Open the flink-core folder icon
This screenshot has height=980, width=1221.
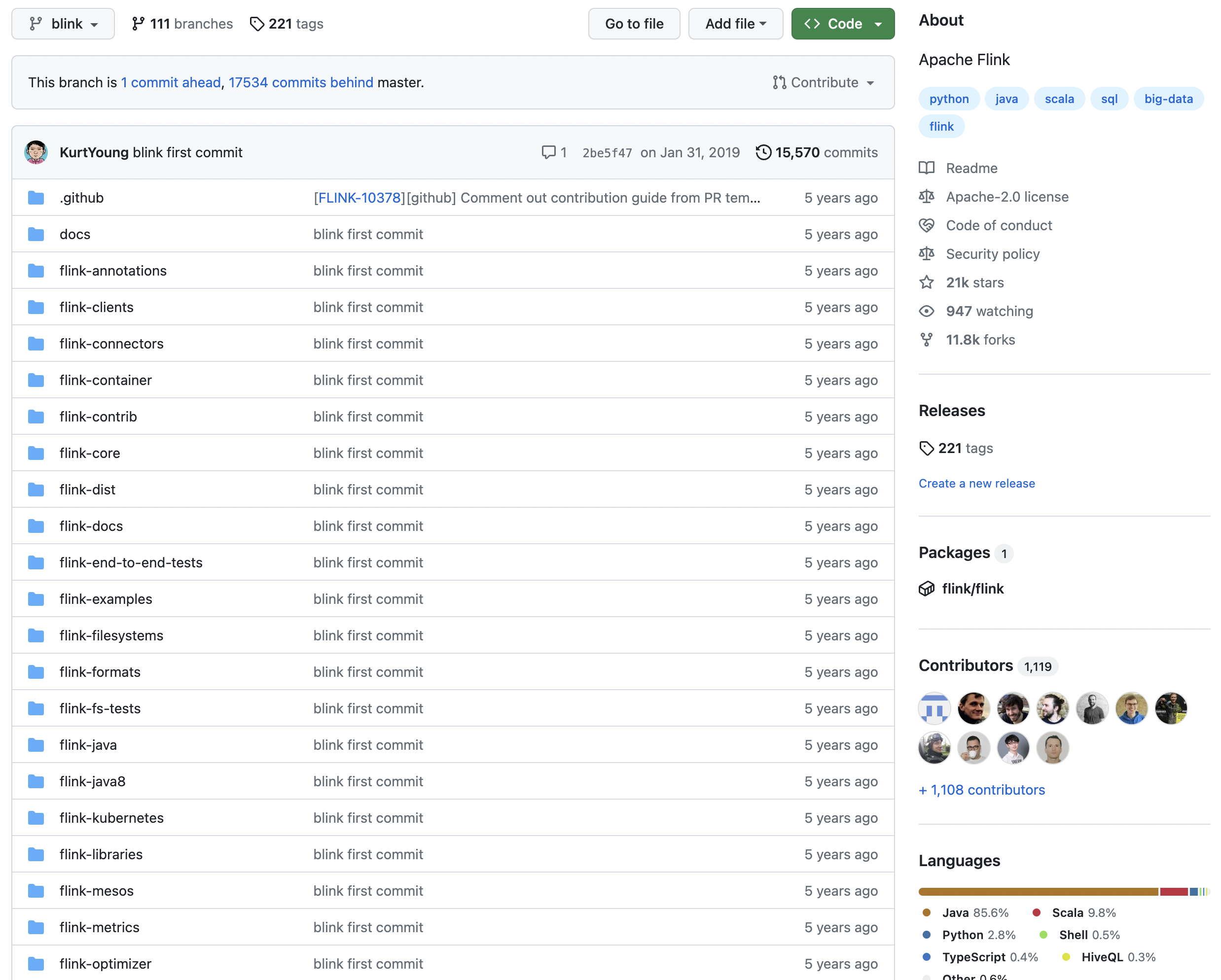pyautogui.click(x=36, y=453)
